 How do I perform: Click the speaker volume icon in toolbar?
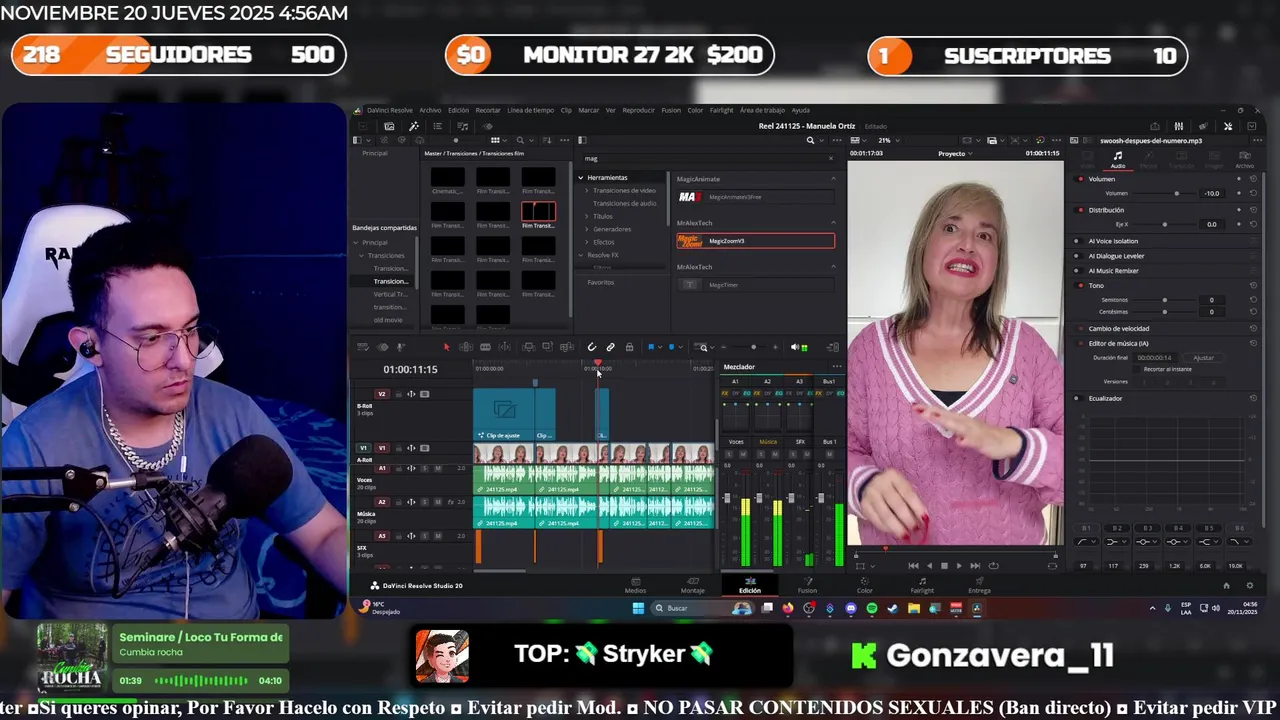click(x=795, y=347)
